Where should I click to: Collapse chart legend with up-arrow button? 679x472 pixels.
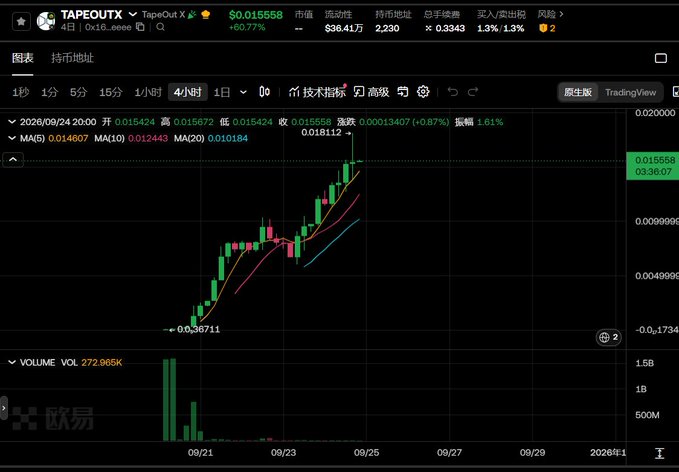[x=13, y=159]
